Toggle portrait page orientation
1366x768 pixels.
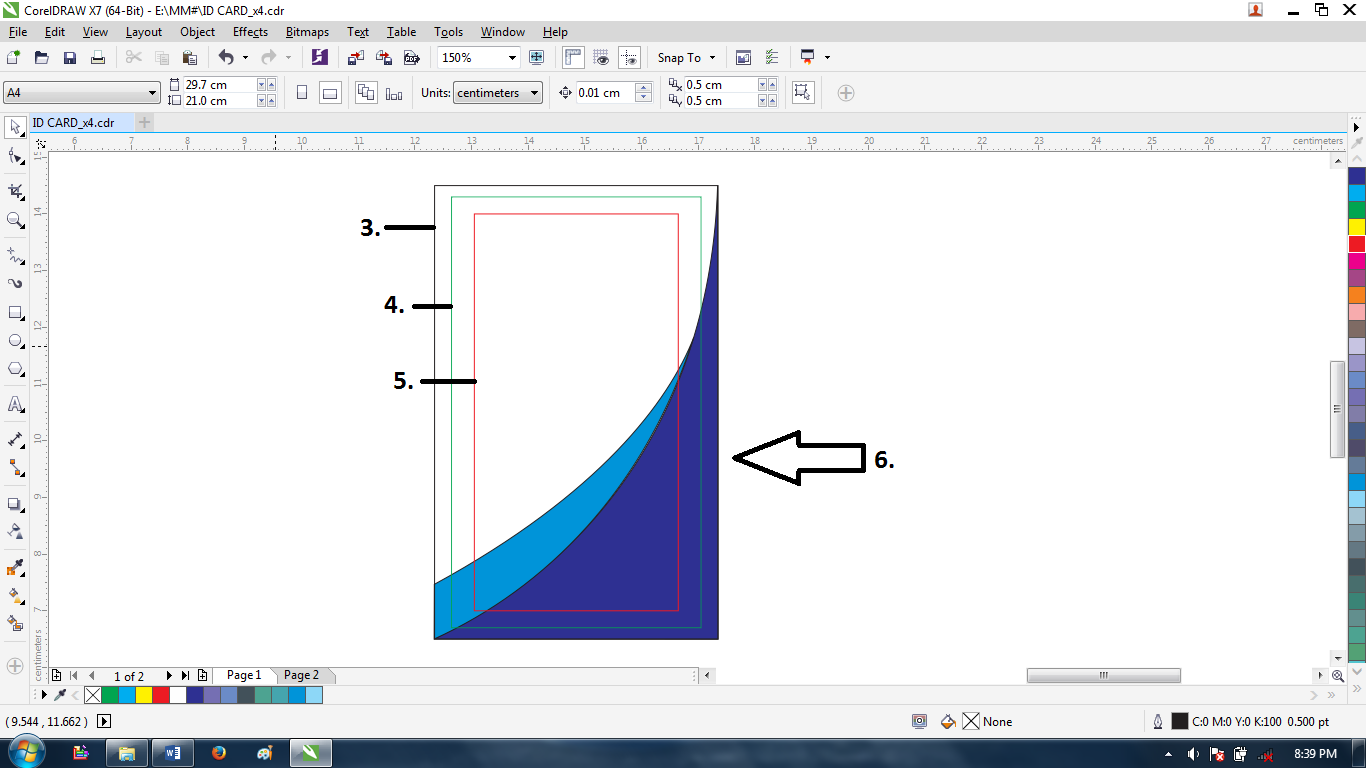tap(302, 92)
